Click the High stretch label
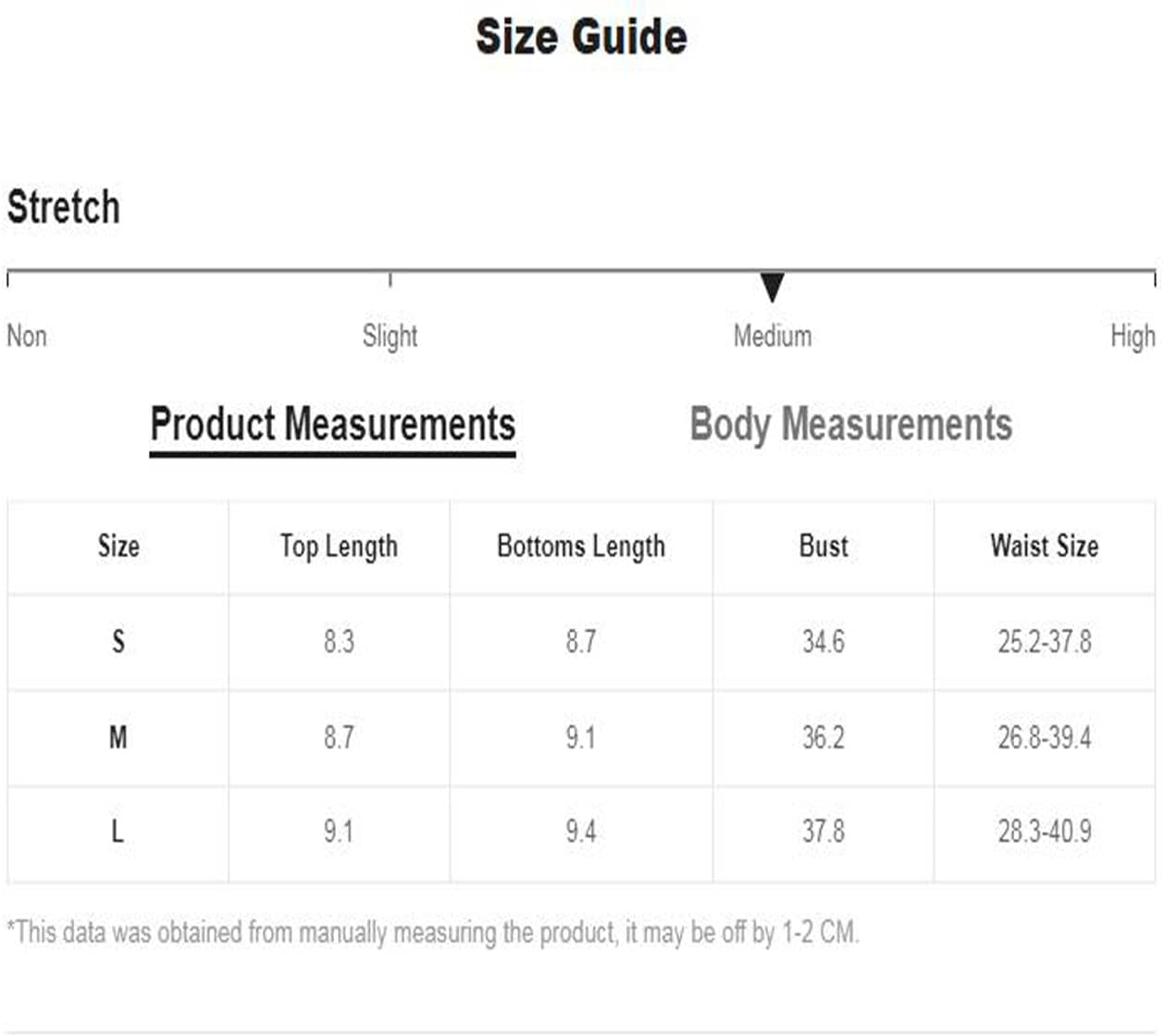The image size is (1163, 1036). [x=1132, y=337]
